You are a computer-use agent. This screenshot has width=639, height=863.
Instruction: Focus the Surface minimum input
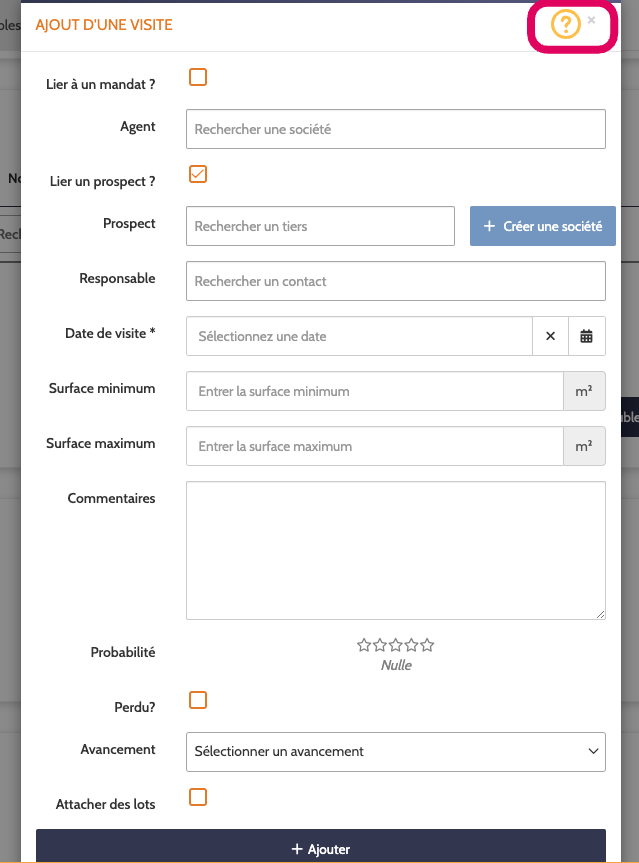[374, 391]
